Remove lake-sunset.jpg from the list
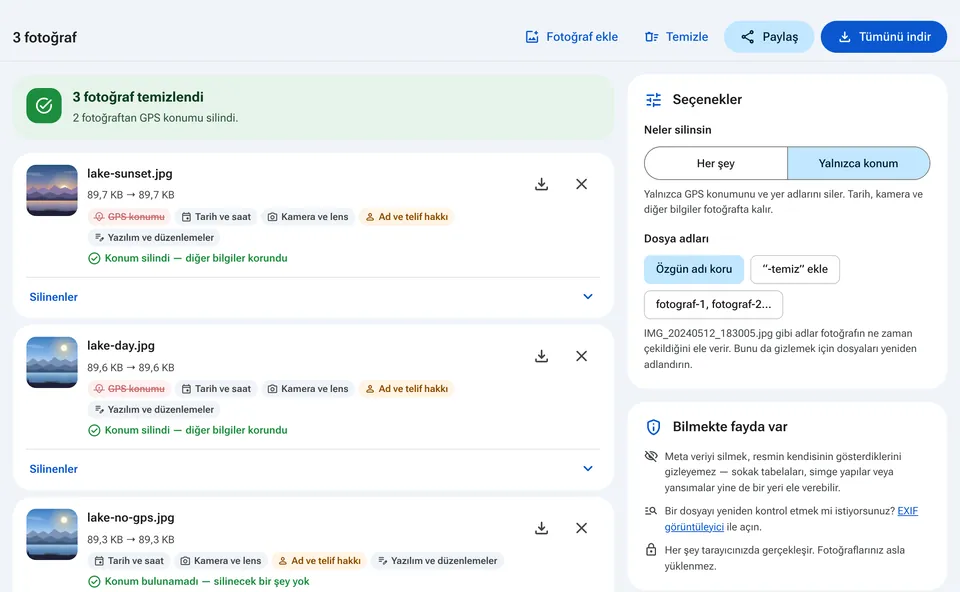Screen dimensions: 960x592 pyautogui.click(x=582, y=184)
